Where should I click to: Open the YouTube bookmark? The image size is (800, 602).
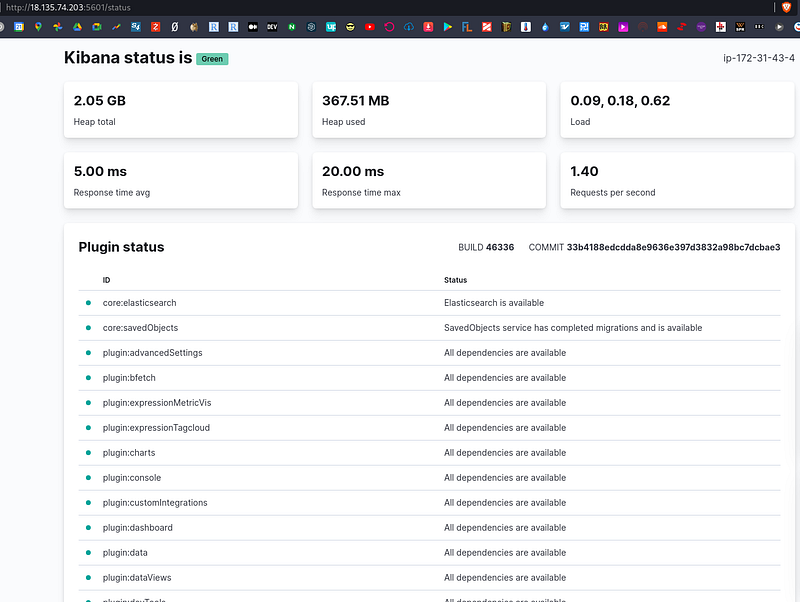[x=370, y=27]
